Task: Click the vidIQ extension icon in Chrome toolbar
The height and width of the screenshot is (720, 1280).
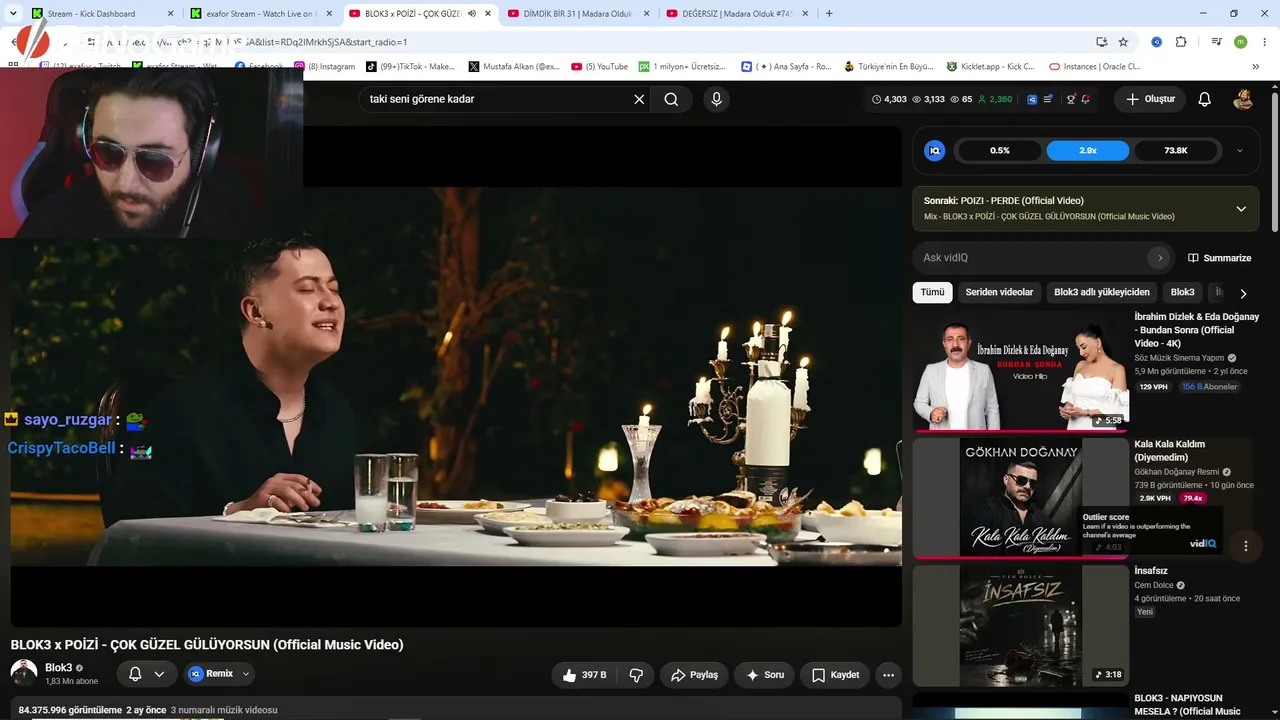Action: click(1156, 42)
